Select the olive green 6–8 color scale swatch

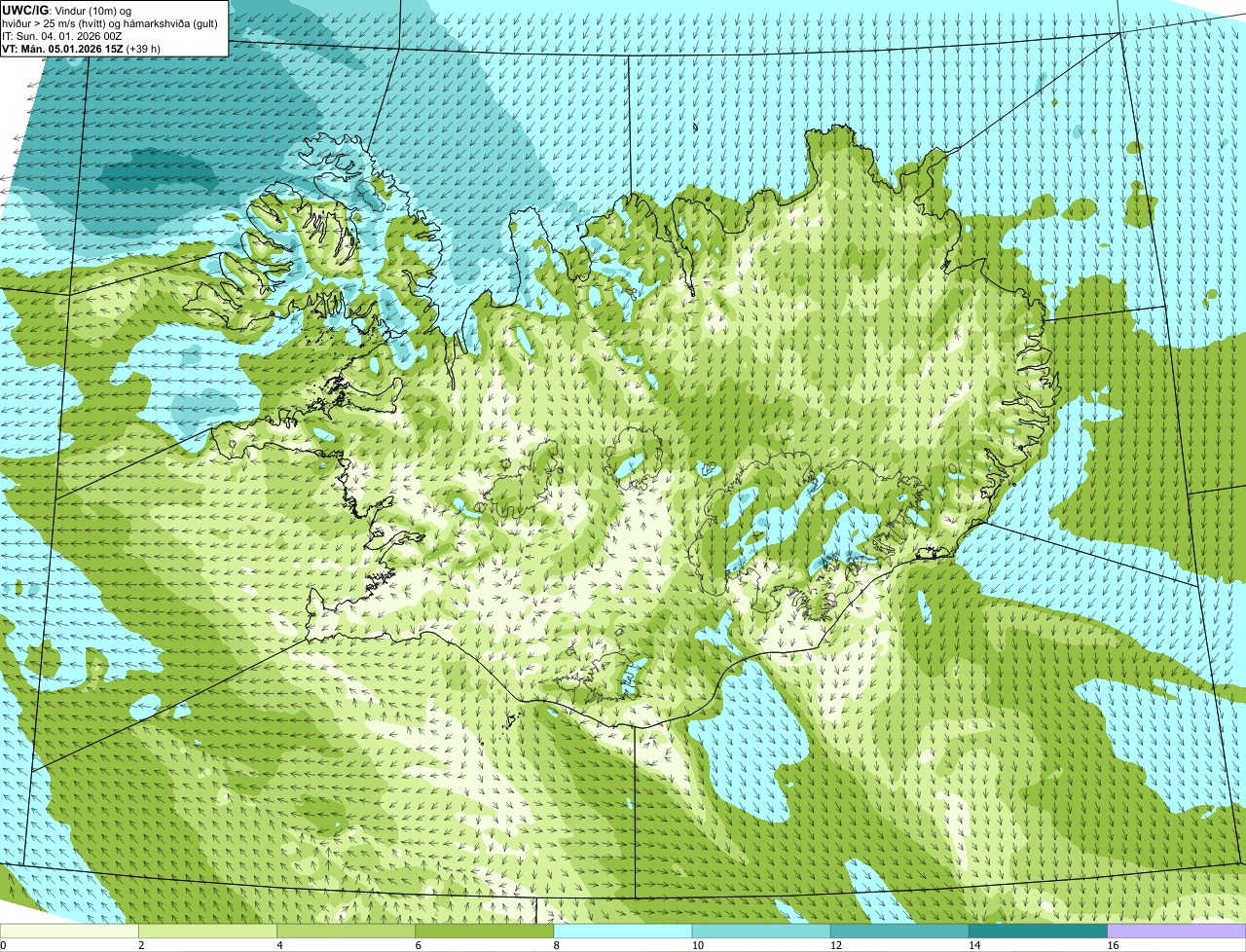(485, 931)
